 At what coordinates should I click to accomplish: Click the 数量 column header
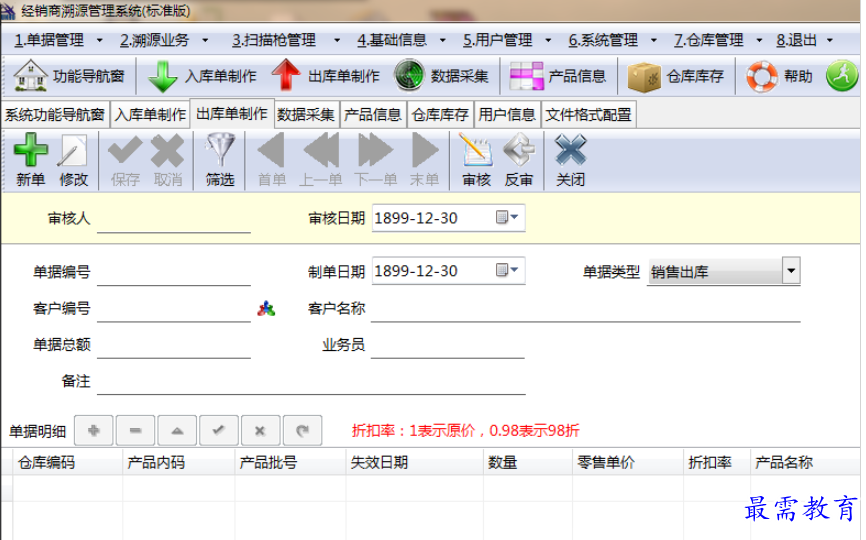[x=528, y=462]
